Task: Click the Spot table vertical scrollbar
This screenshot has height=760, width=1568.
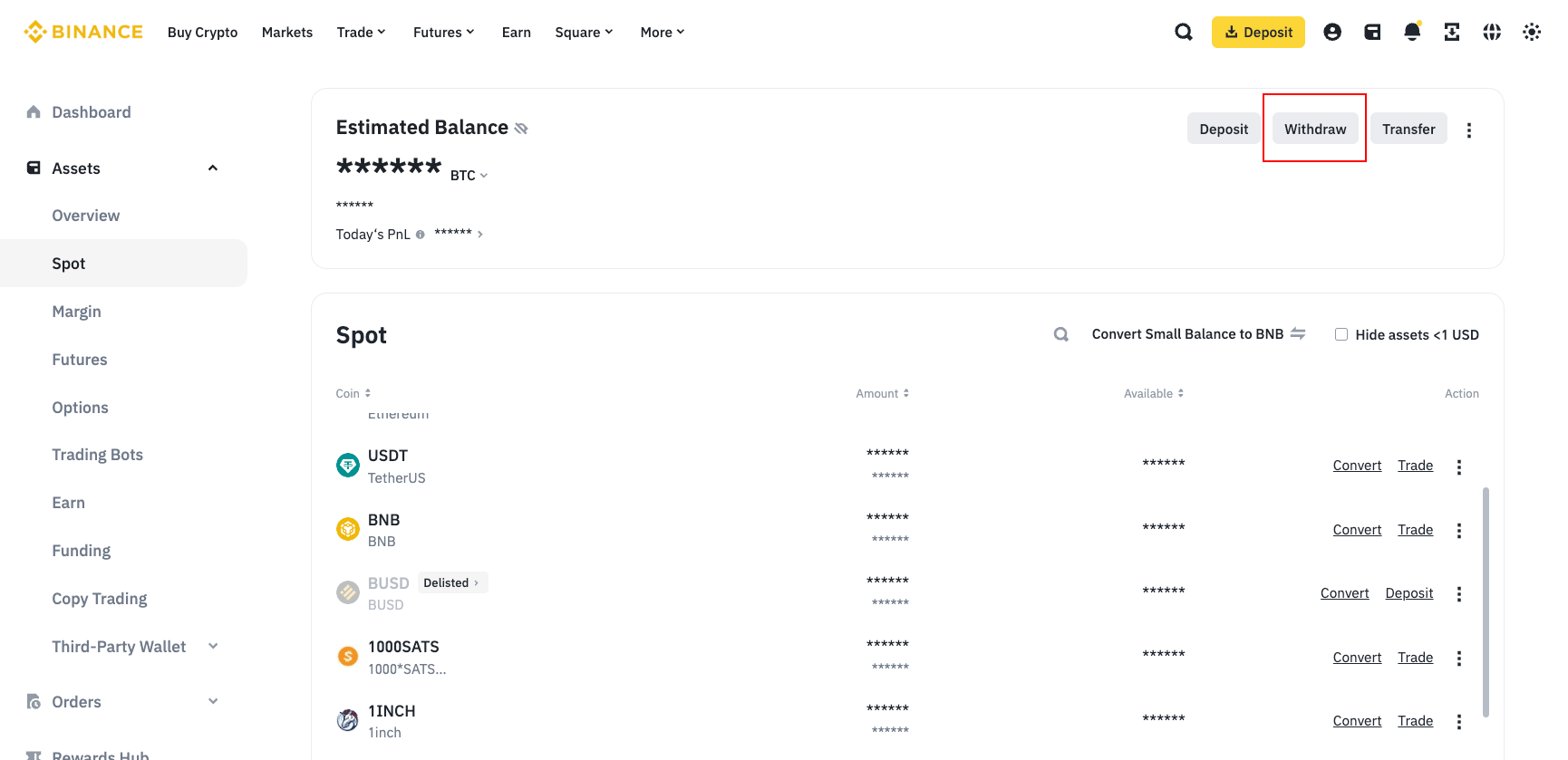Action: tap(1486, 602)
